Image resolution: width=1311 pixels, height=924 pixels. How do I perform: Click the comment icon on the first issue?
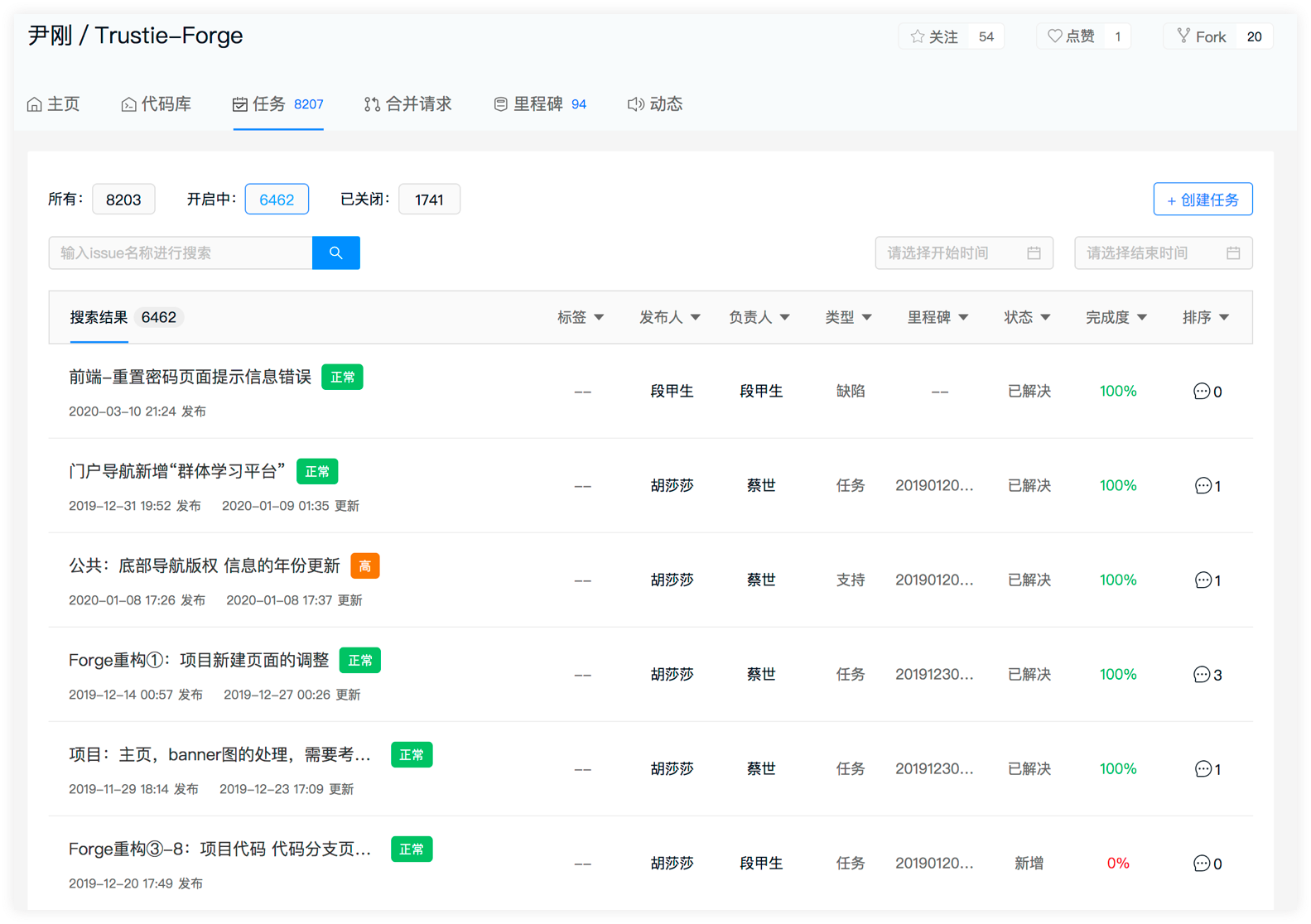coord(1201,392)
